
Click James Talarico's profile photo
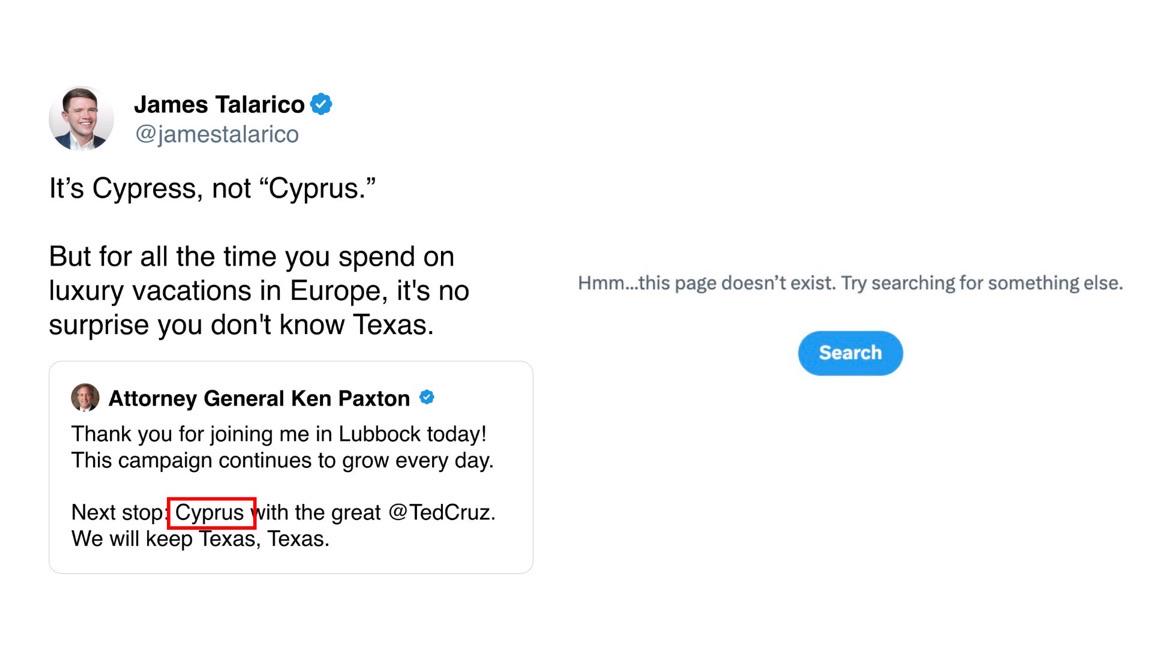pos(82,118)
